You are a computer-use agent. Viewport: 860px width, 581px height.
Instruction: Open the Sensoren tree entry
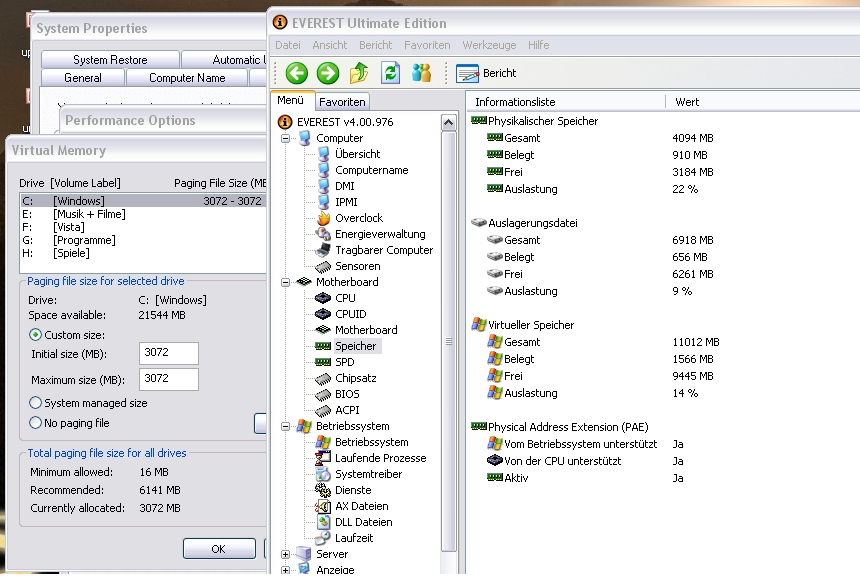[358, 266]
